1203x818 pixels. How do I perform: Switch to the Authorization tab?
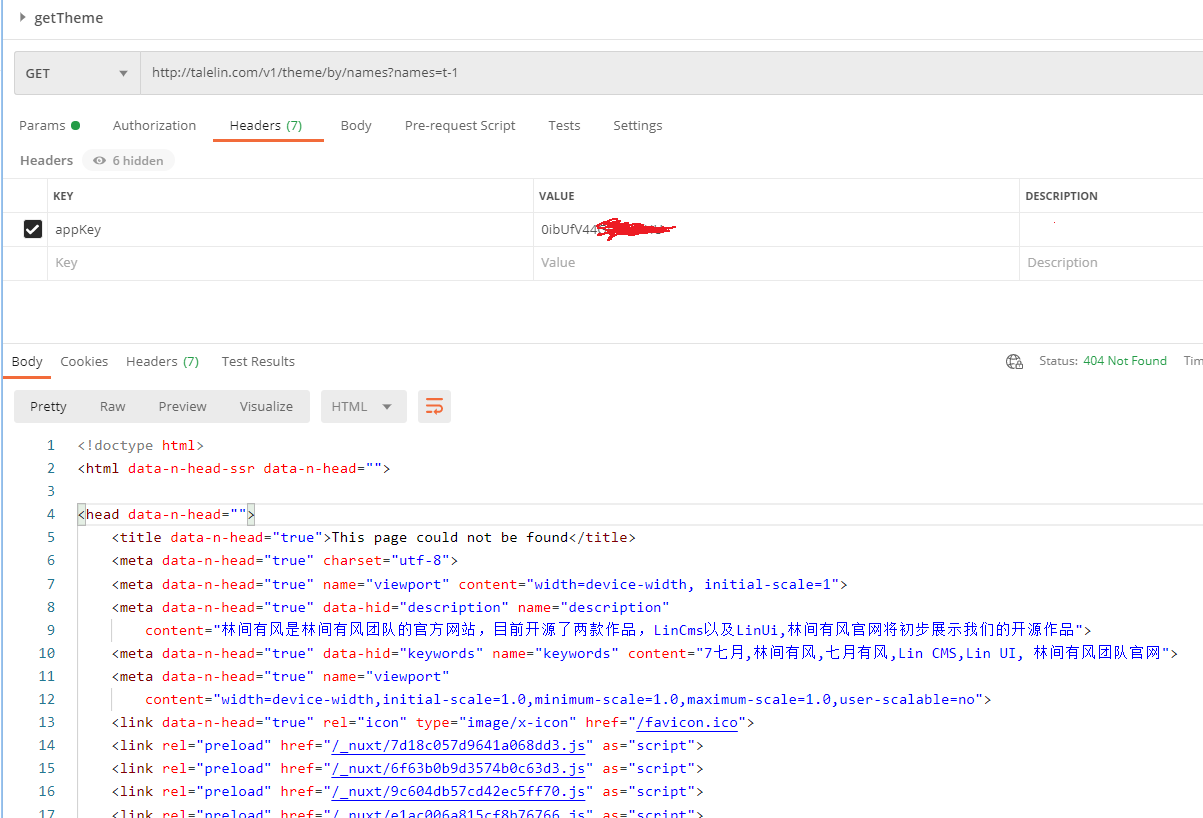click(154, 125)
